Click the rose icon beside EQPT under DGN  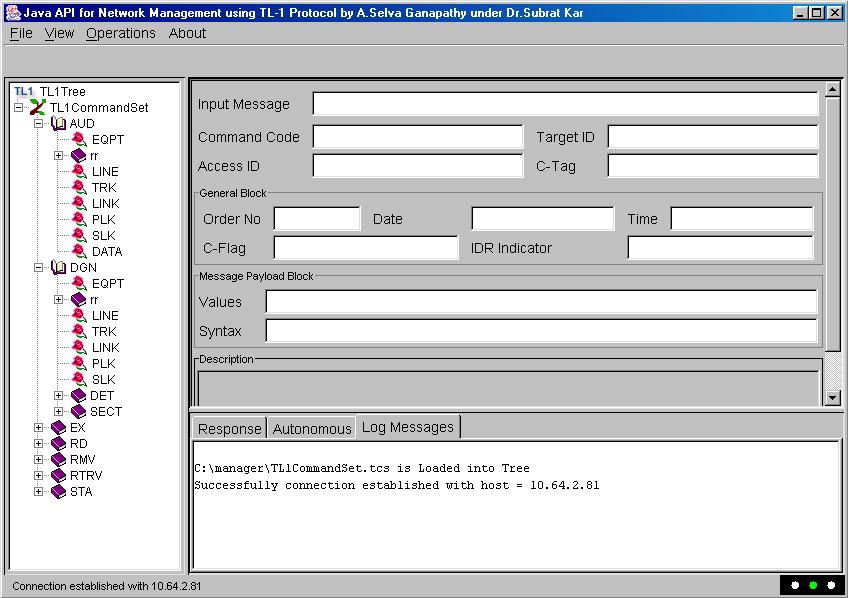click(79, 283)
